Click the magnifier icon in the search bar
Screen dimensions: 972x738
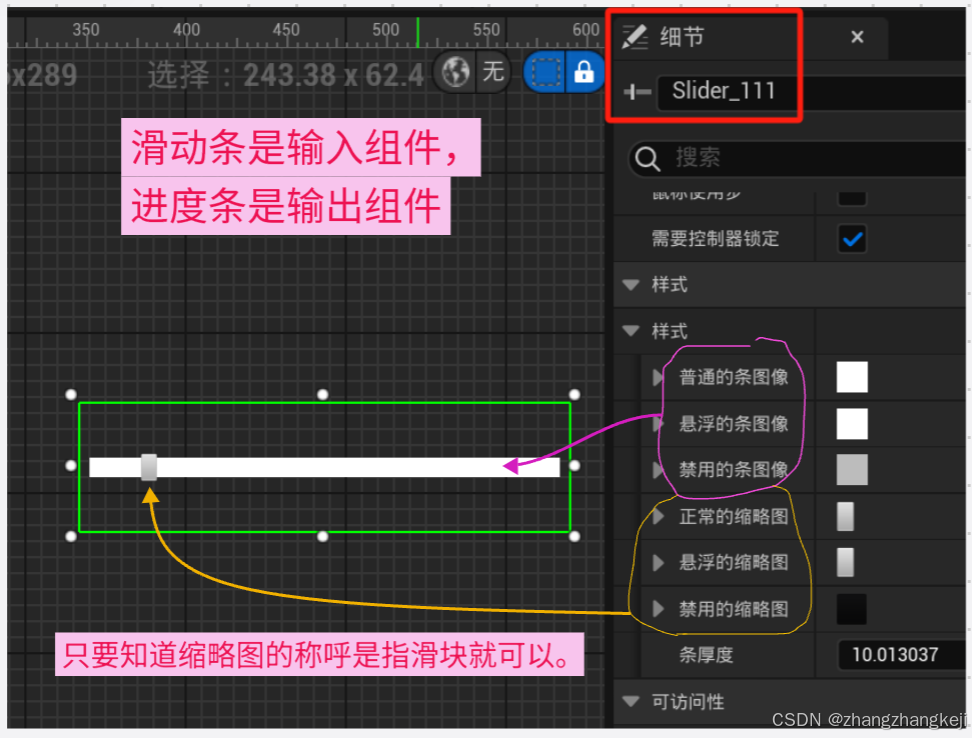pyautogui.click(x=647, y=158)
